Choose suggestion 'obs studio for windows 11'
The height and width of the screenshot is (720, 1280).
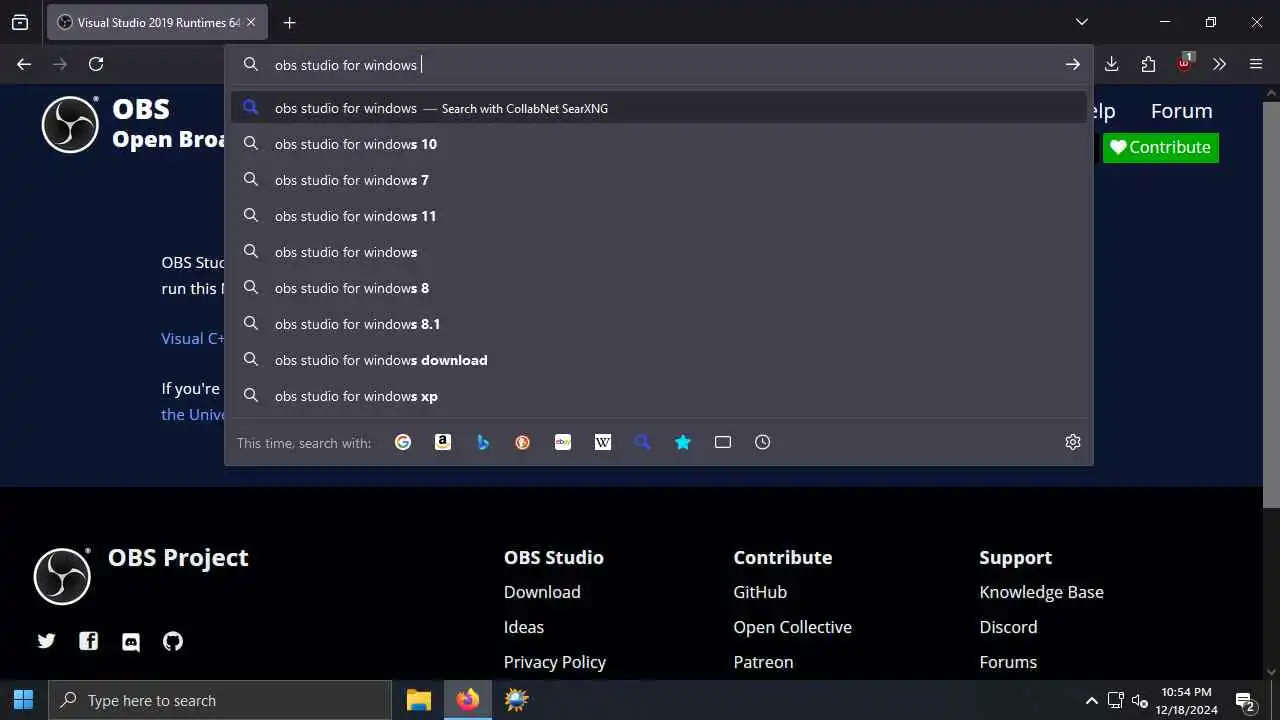click(x=659, y=216)
